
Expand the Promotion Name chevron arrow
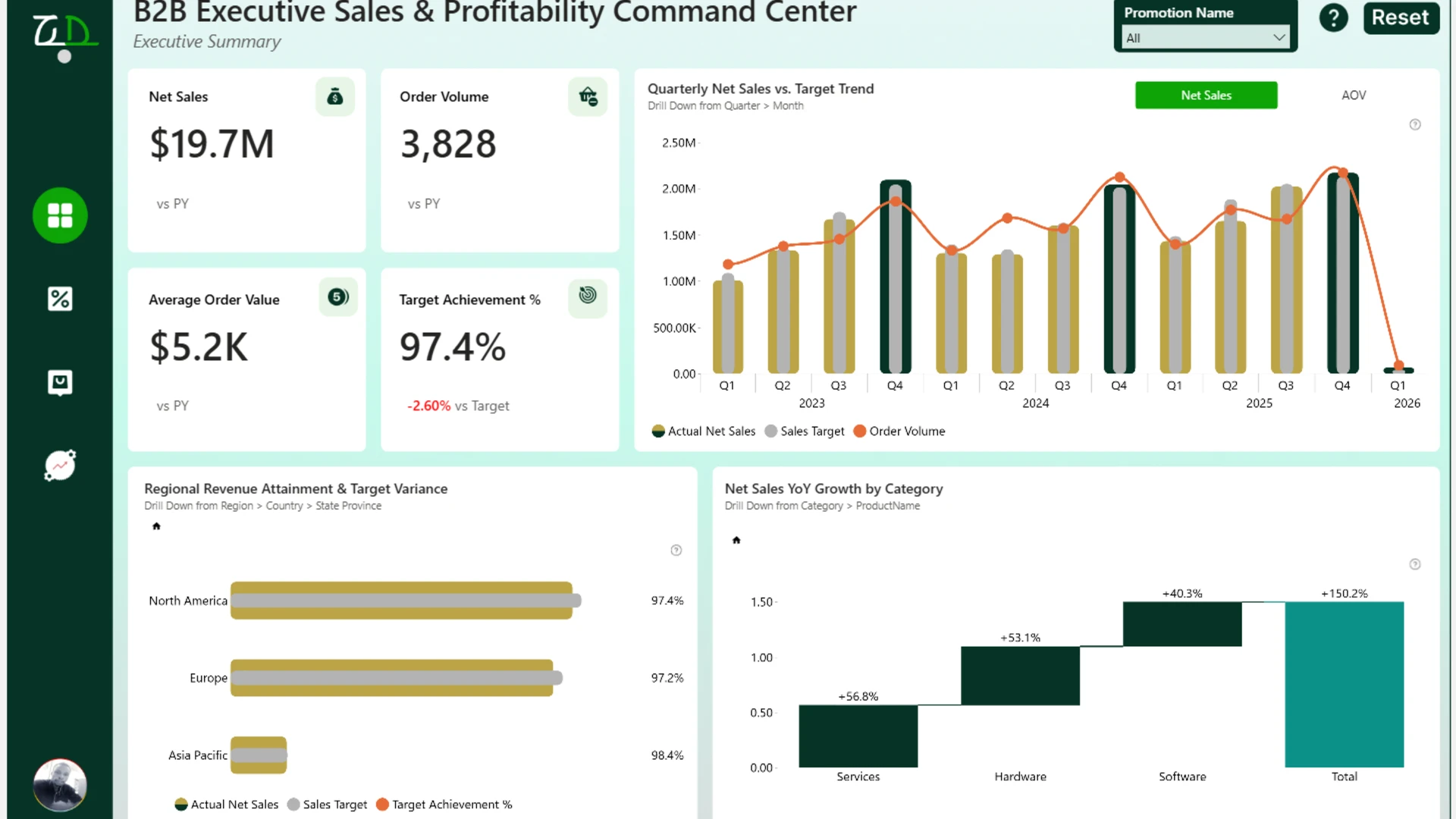click(1279, 37)
